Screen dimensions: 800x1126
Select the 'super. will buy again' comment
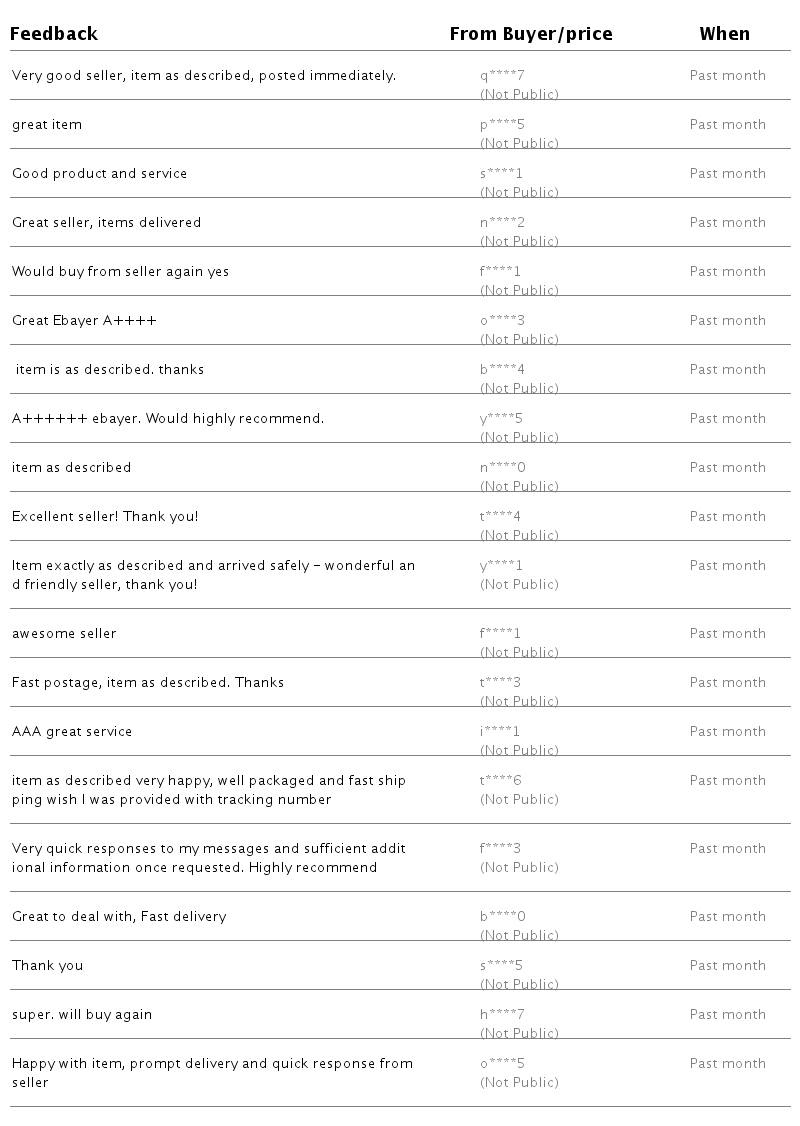coord(82,1014)
